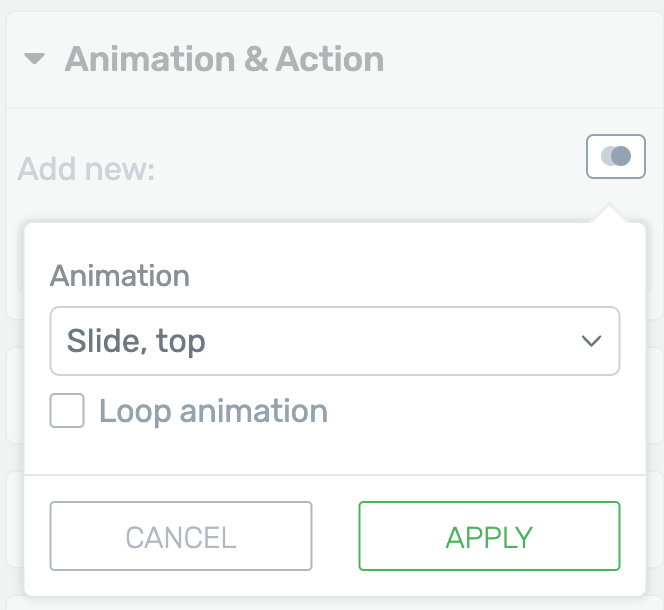This screenshot has width=664, height=610.
Task: Expand animation choices via the down chevron
Action: (591, 341)
